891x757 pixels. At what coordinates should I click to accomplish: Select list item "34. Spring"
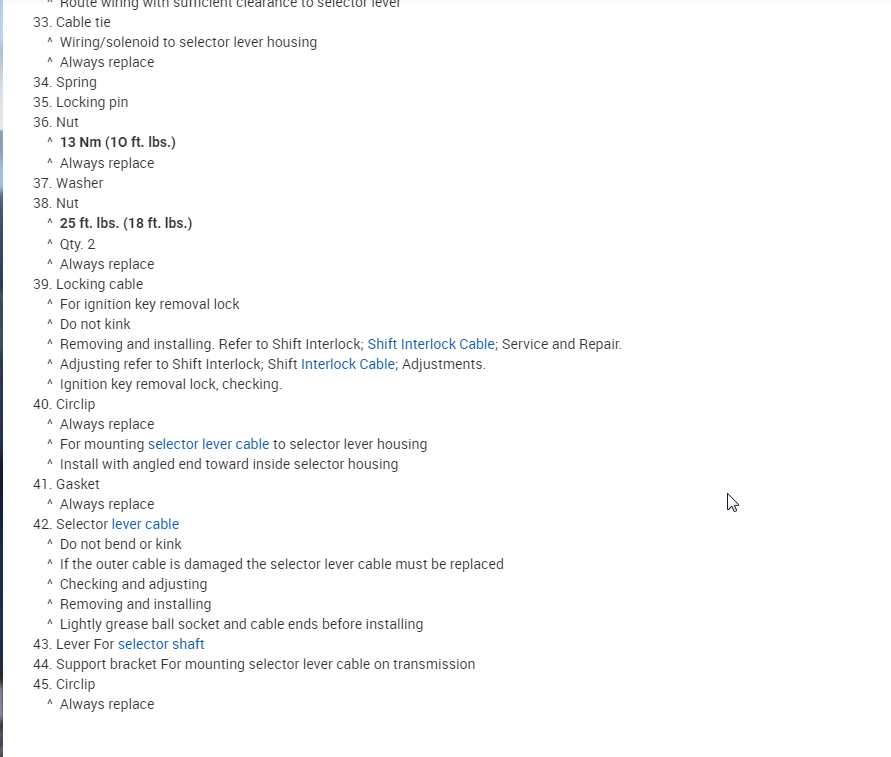coord(65,82)
